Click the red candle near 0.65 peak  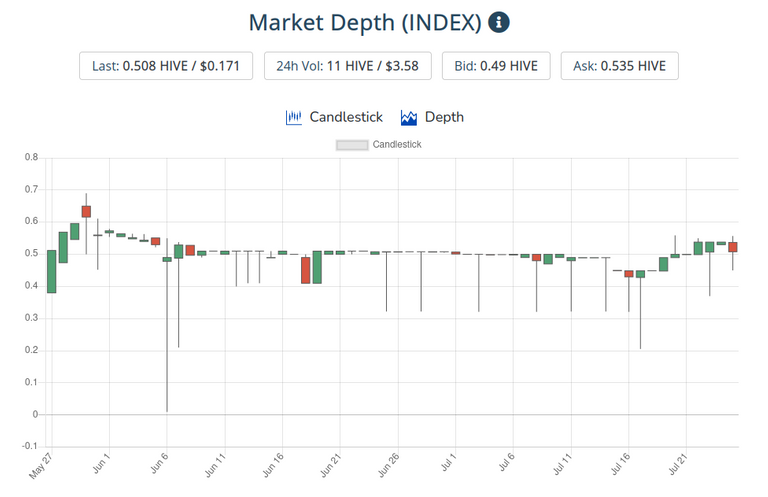pos(86,212)
